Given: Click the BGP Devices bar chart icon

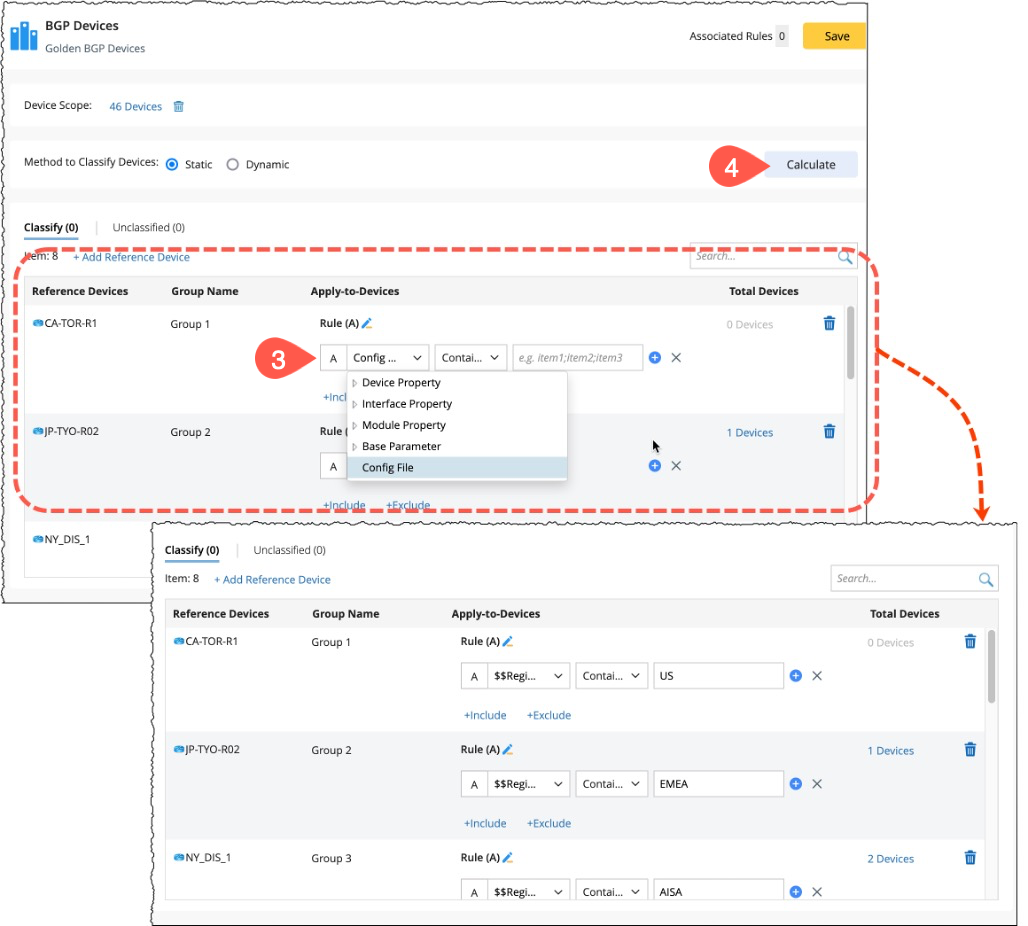Looking at the screenshot, I should click(x=24, y=35).
